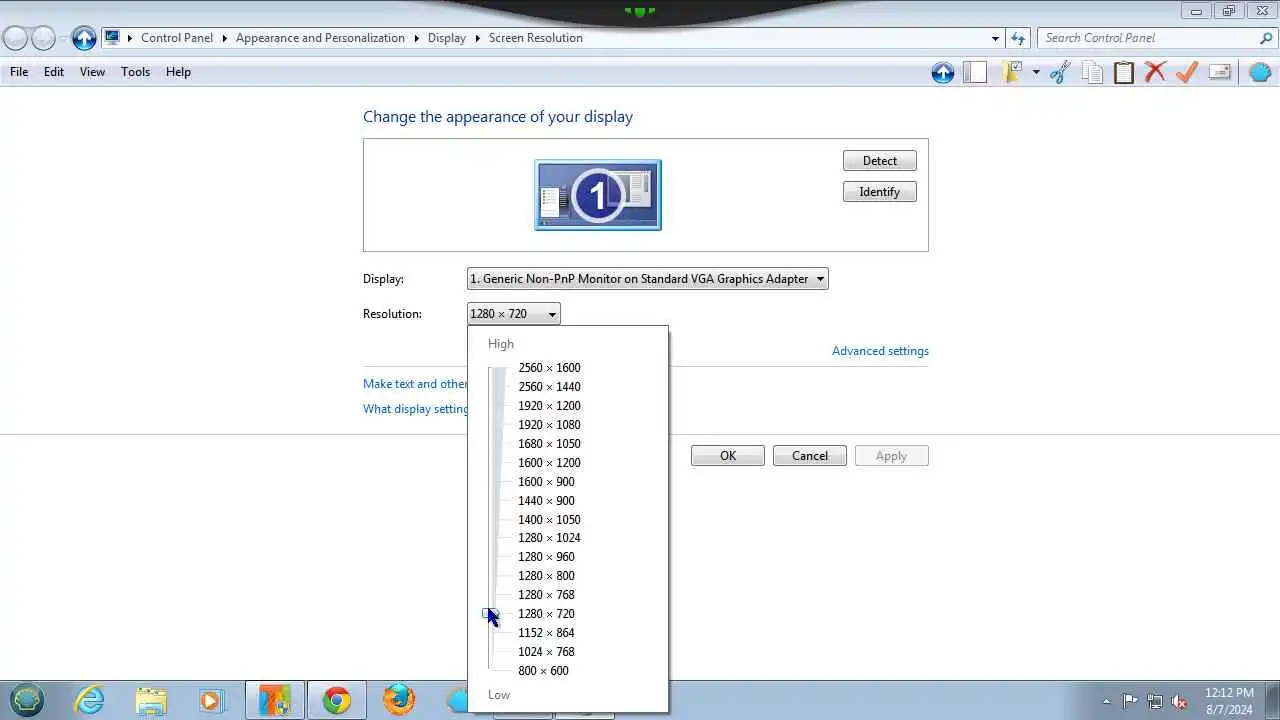This screenshot has width=1280, height=720.
Task: Open the Start menu orb
Action: (27, 700)
